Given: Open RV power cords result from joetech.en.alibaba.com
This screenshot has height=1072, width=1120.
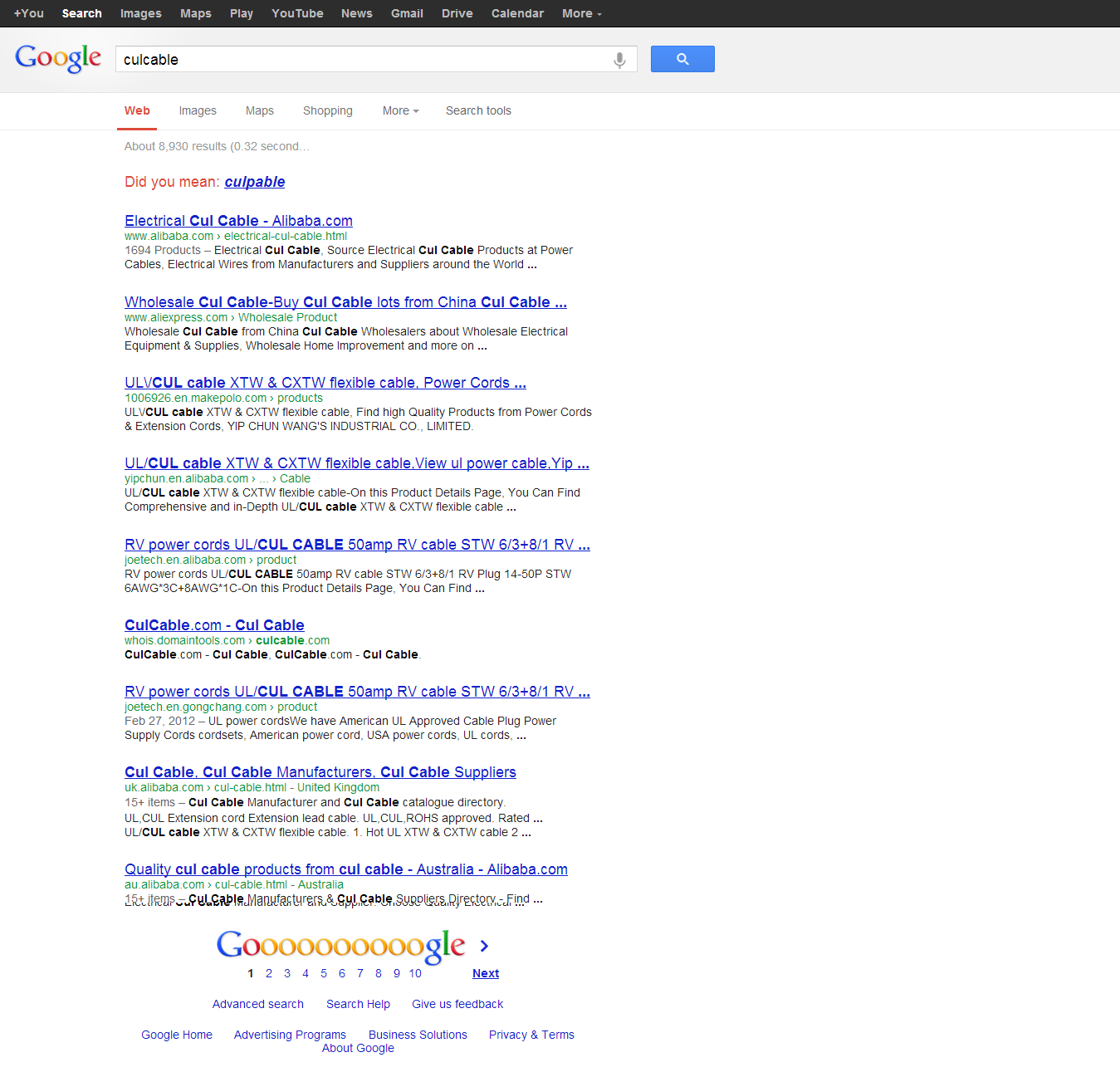Looking at the screenshot, I should click(357, 545).
